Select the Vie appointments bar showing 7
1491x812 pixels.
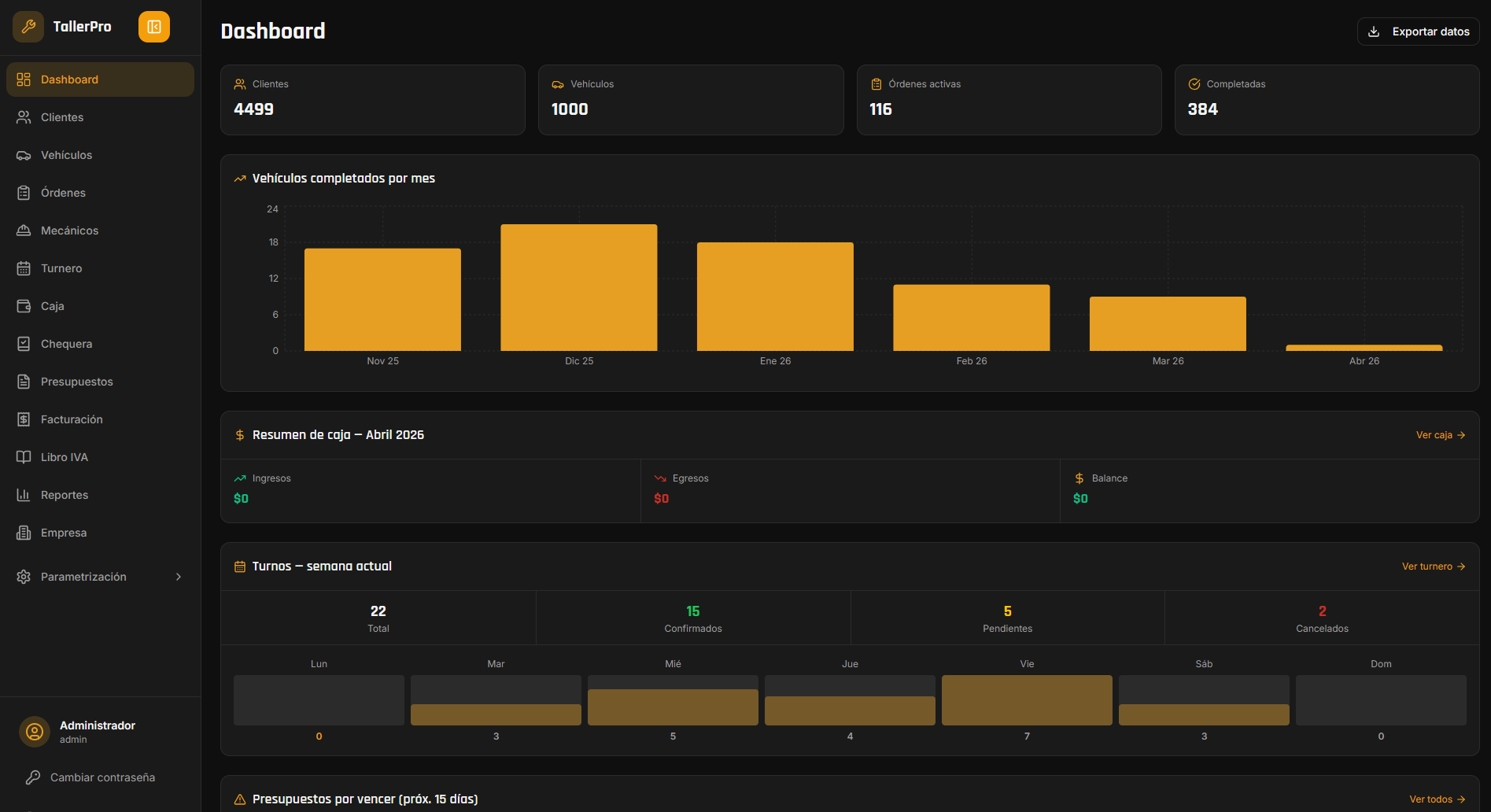click(1027, 700)
